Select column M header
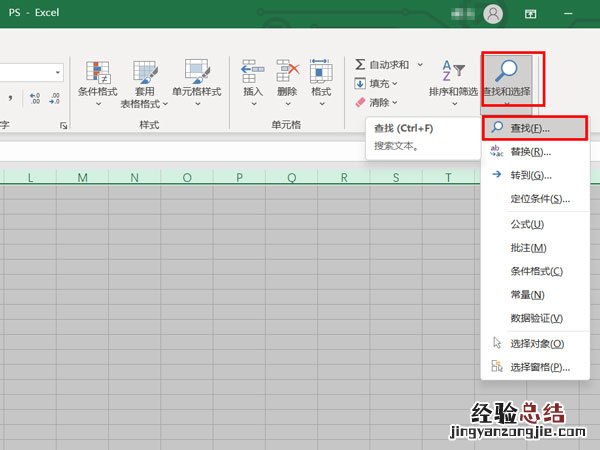Screen dimensions: 600x450 coord(82,177)
